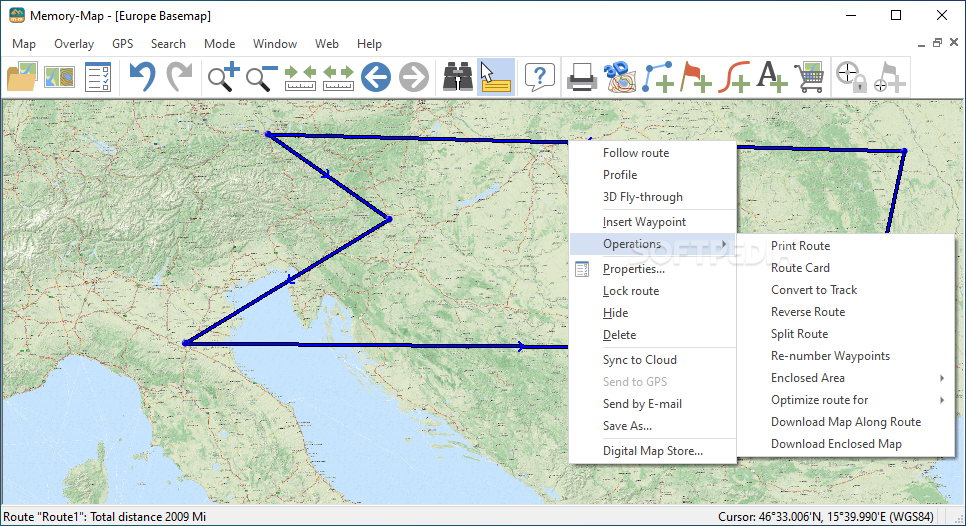Undo the last action
The width and height of the screenshot is (966, 526).
point(142,77)
